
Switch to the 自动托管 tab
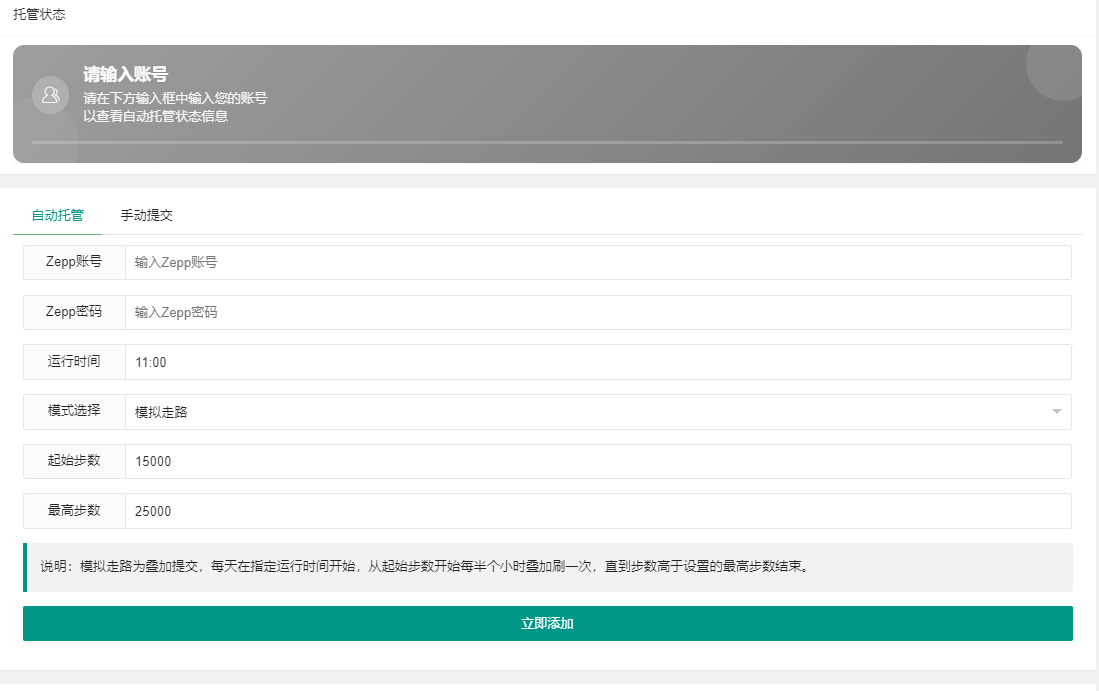[x=58, y=215]
